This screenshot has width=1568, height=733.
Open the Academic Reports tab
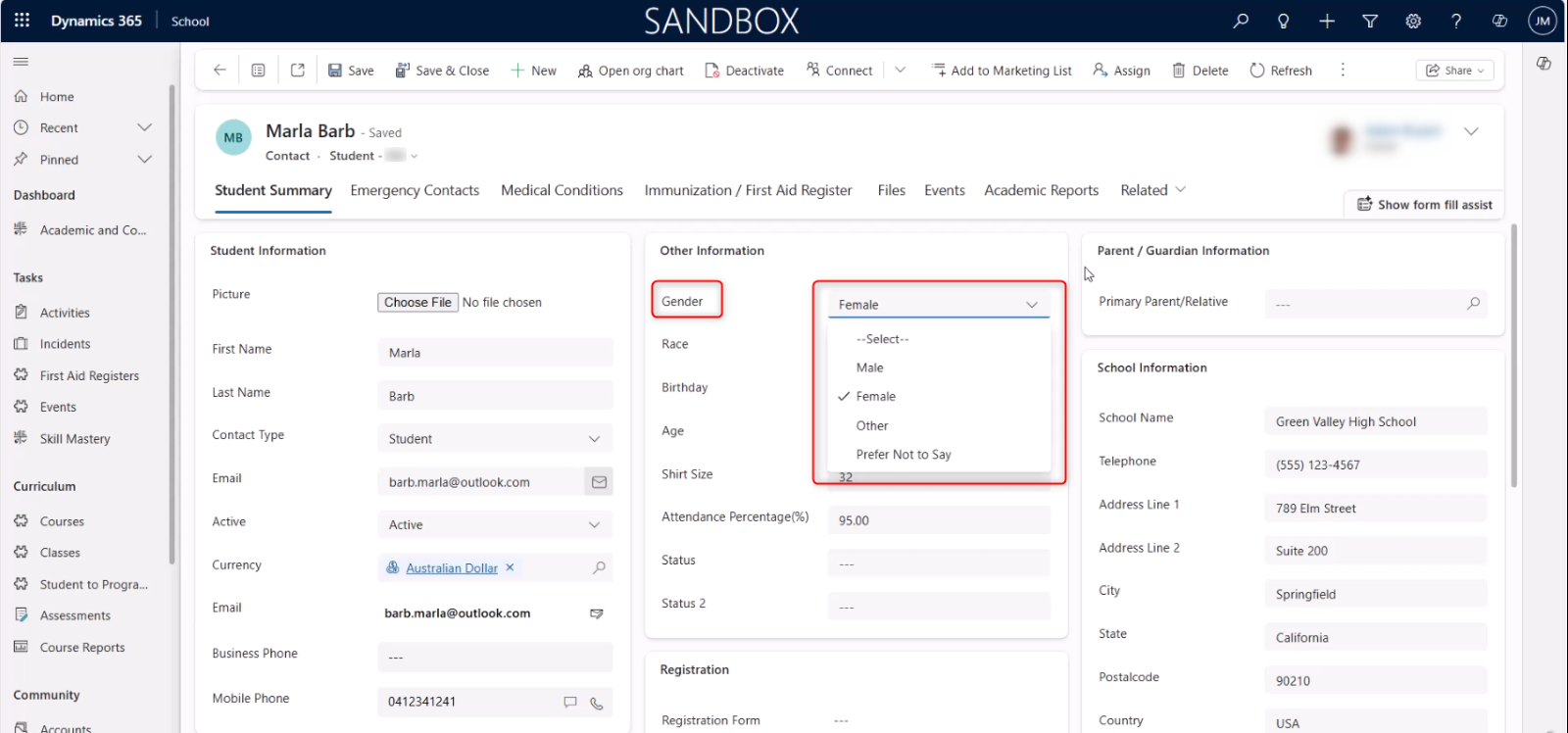[1041, 190]
